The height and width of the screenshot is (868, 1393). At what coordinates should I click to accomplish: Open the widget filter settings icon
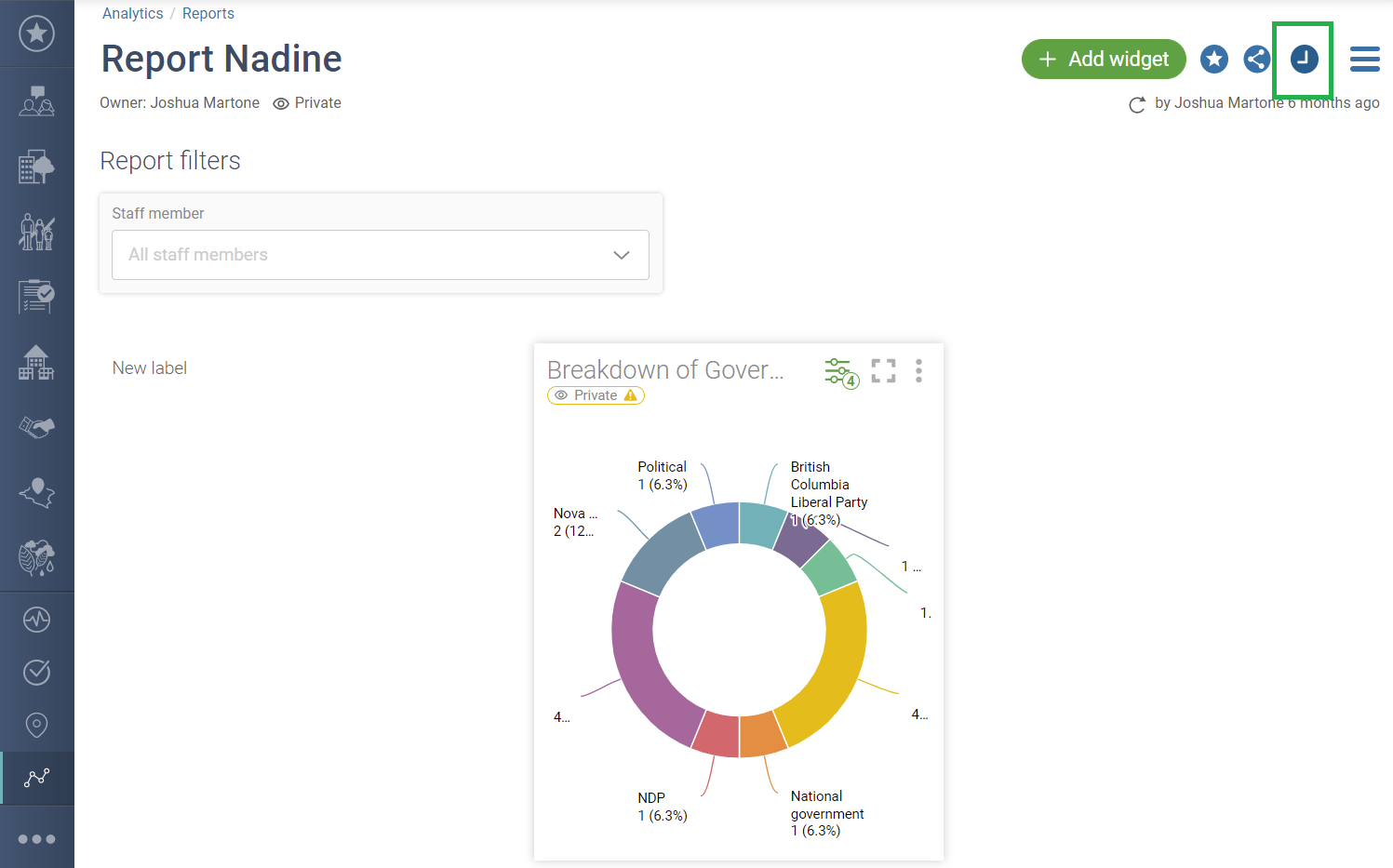tap(840, 372)
